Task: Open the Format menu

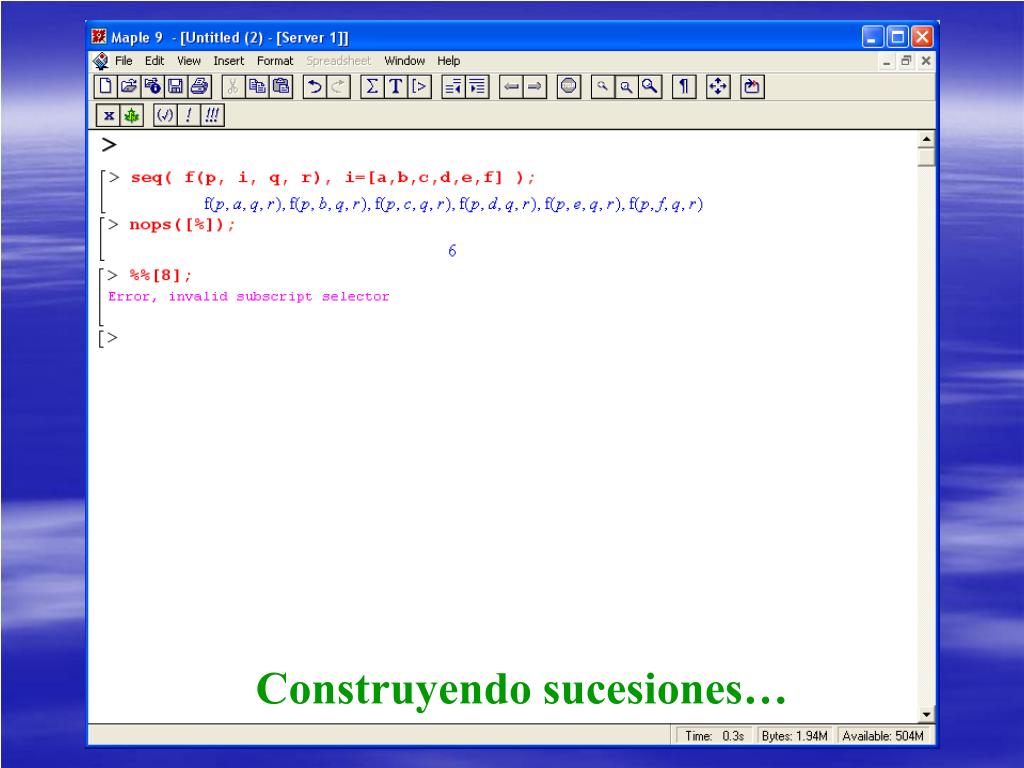Action: pos(275,61)
